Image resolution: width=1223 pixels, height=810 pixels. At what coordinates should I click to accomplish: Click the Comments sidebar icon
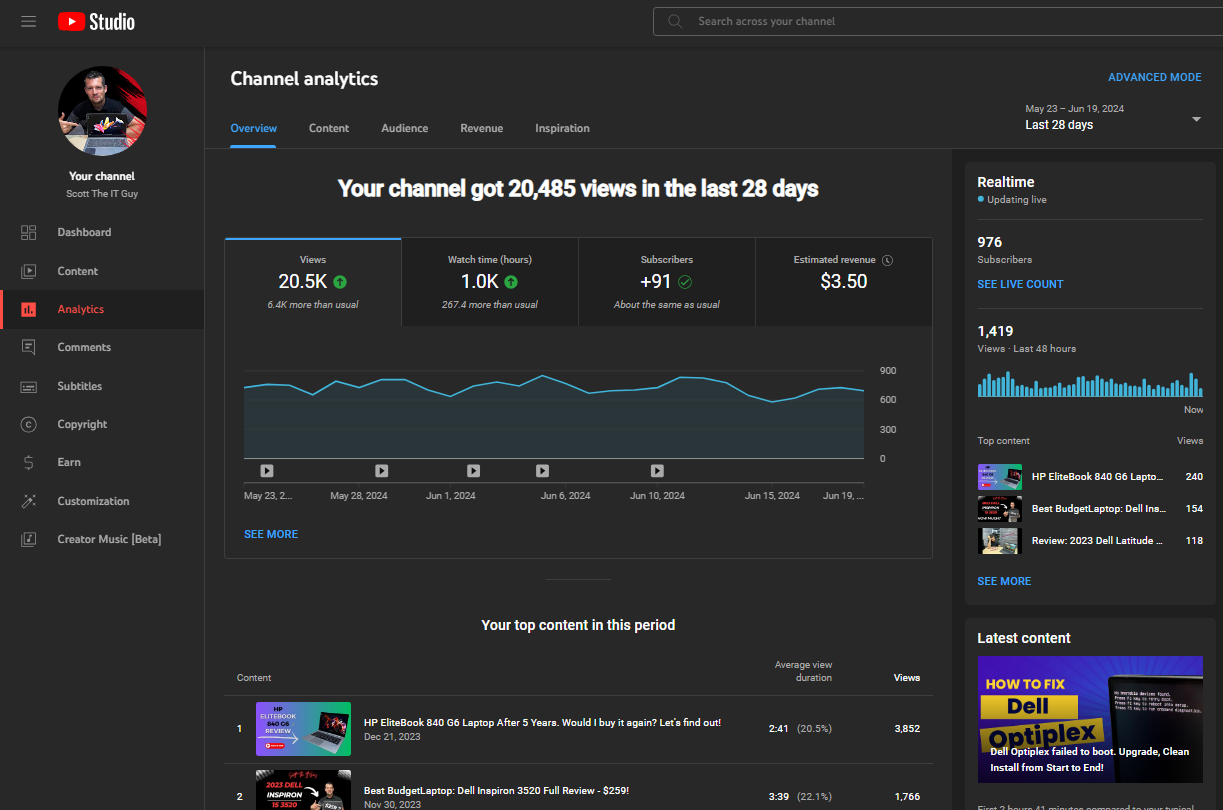point(29,347)
